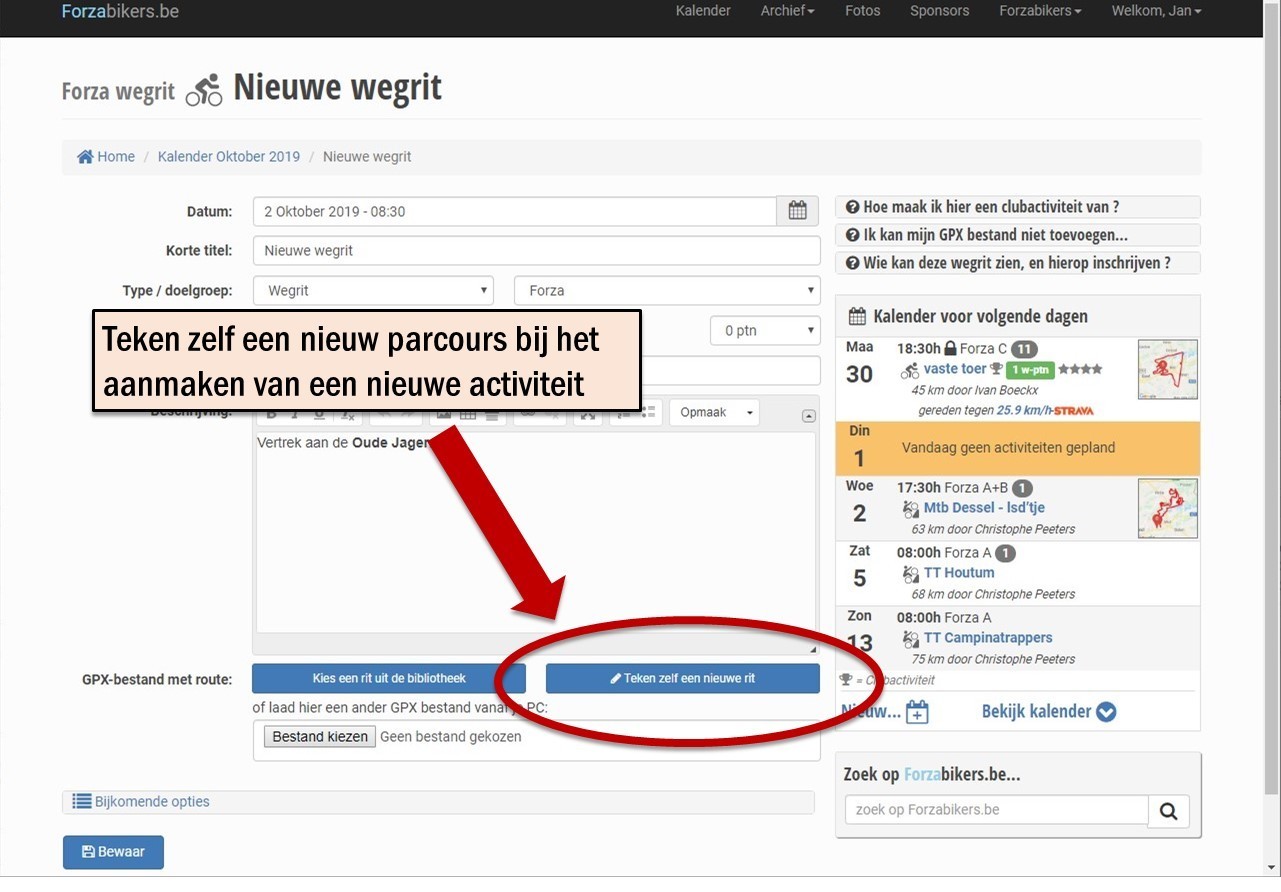Click the trophy legend icon below calendar

pos(846,680)
